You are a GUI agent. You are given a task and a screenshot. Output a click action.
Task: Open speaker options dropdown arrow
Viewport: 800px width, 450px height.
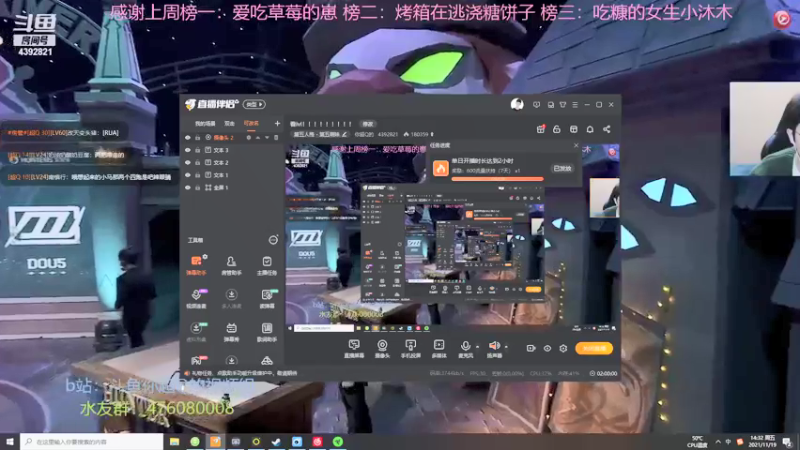click(506, 347)
